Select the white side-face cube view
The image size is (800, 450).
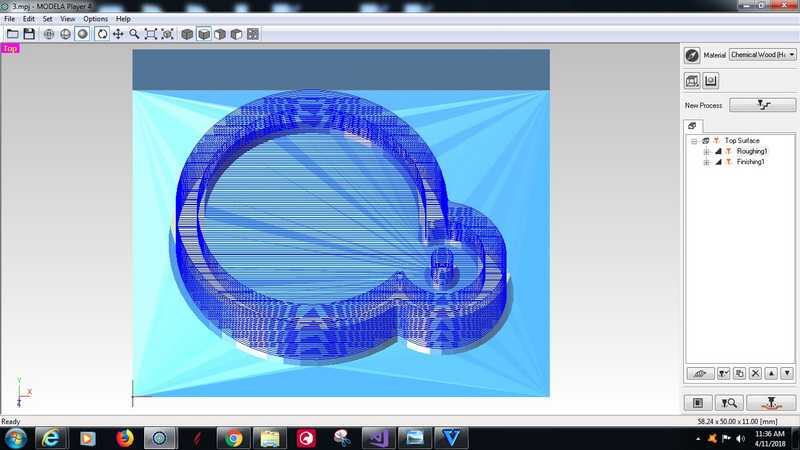click(236, 34)
